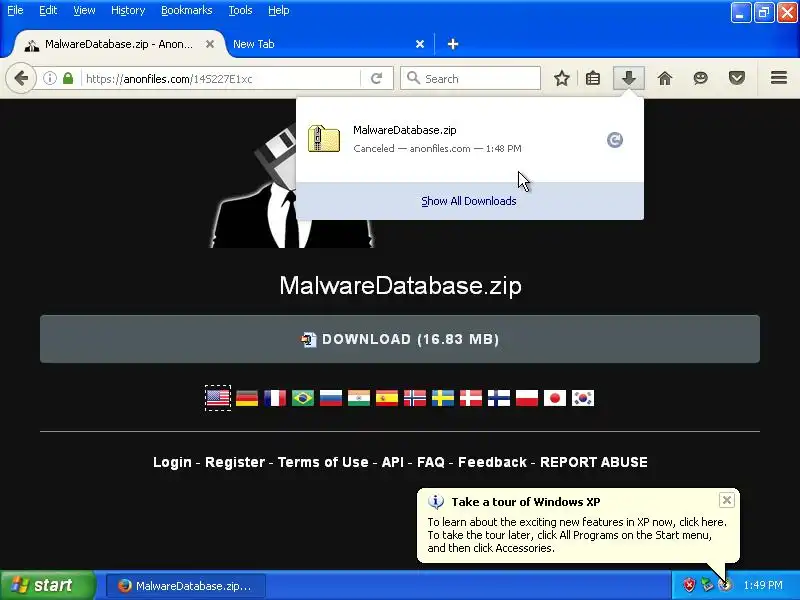Screen dimensions: 800x600
Task: Open the API link
Action: point(393,462)
